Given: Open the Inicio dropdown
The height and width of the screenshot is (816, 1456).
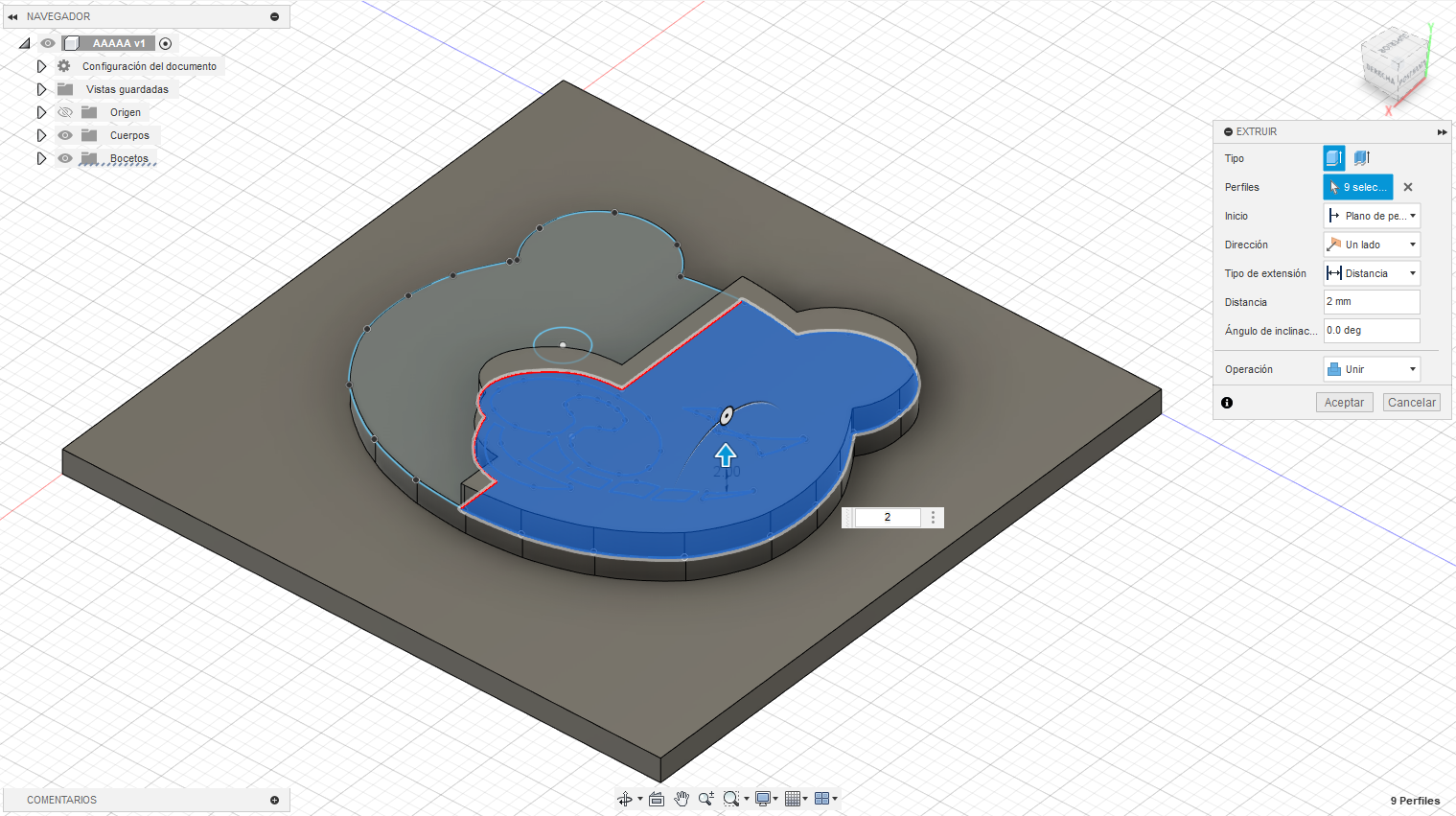Looking at the screenshot, I should point(1372,216).
